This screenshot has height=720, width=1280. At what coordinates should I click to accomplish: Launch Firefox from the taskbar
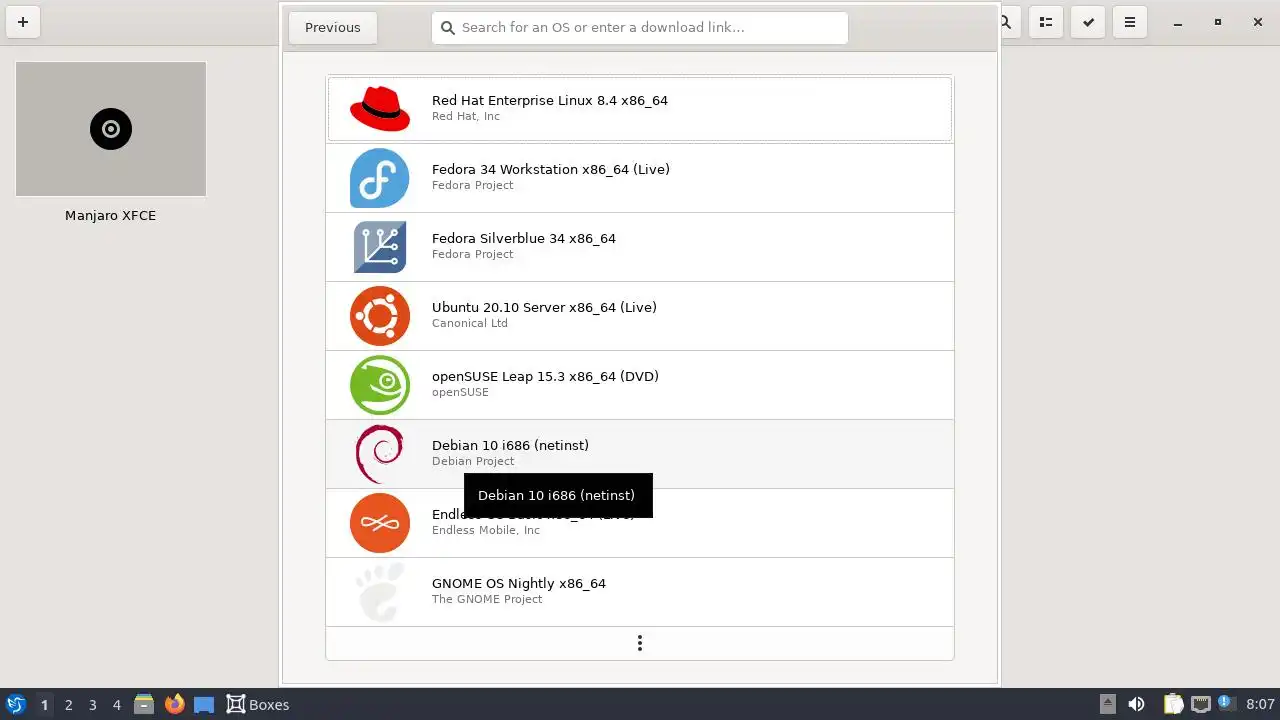[174, 704]
